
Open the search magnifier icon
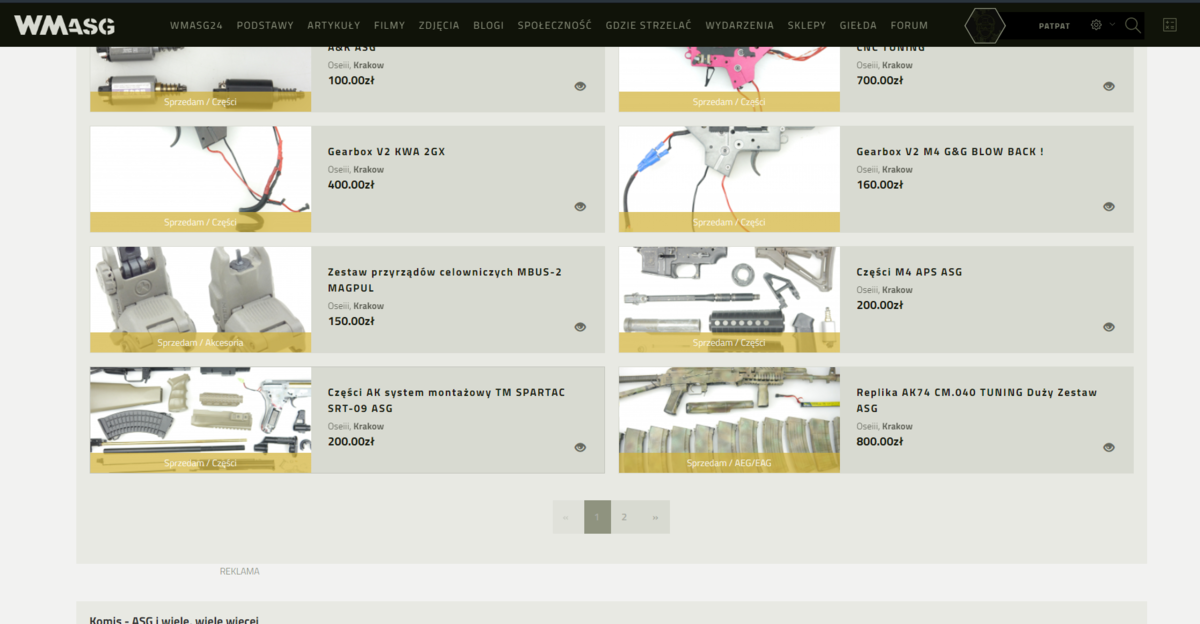point(1133,25)
